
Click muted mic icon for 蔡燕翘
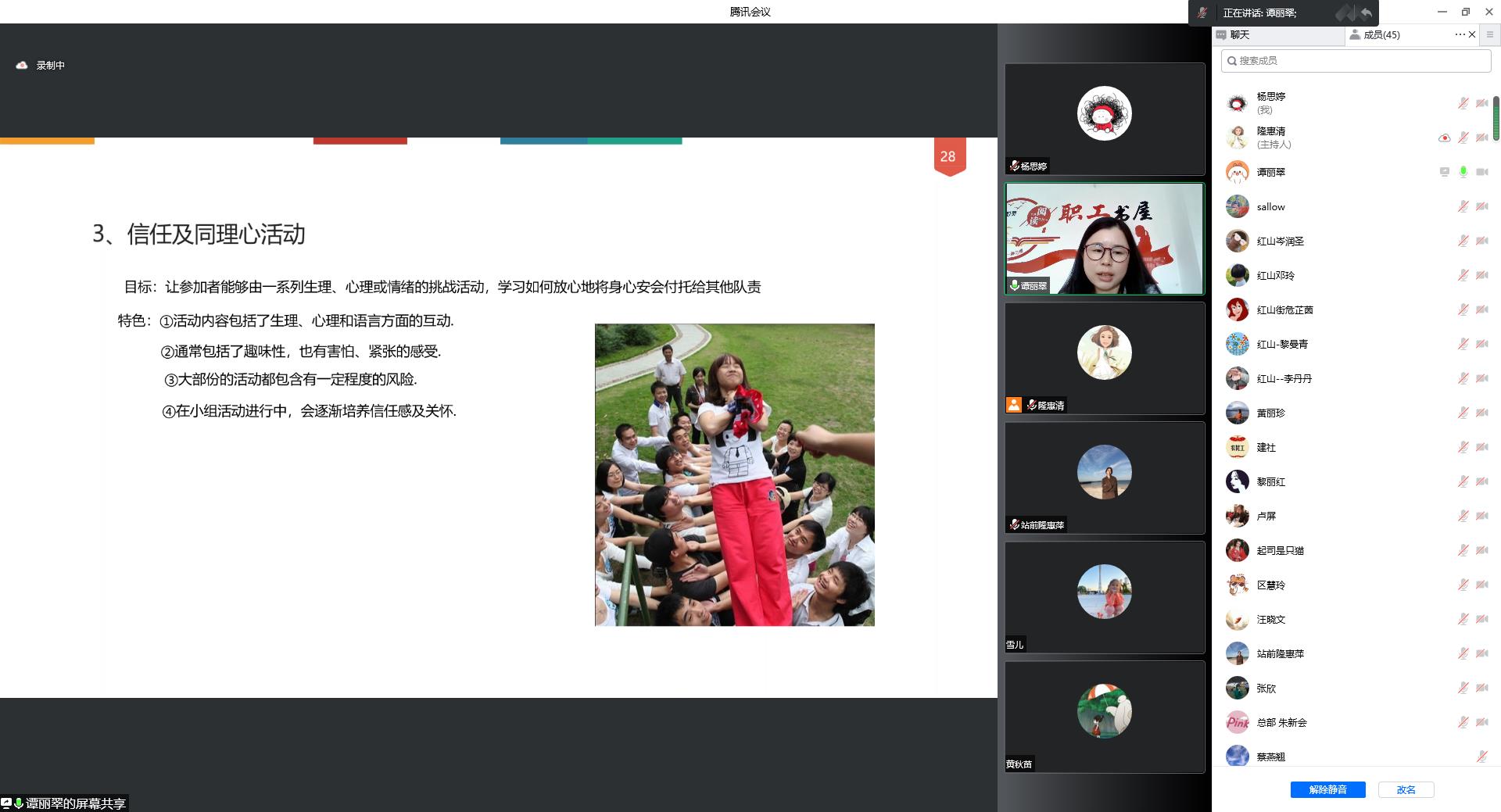1481,757
